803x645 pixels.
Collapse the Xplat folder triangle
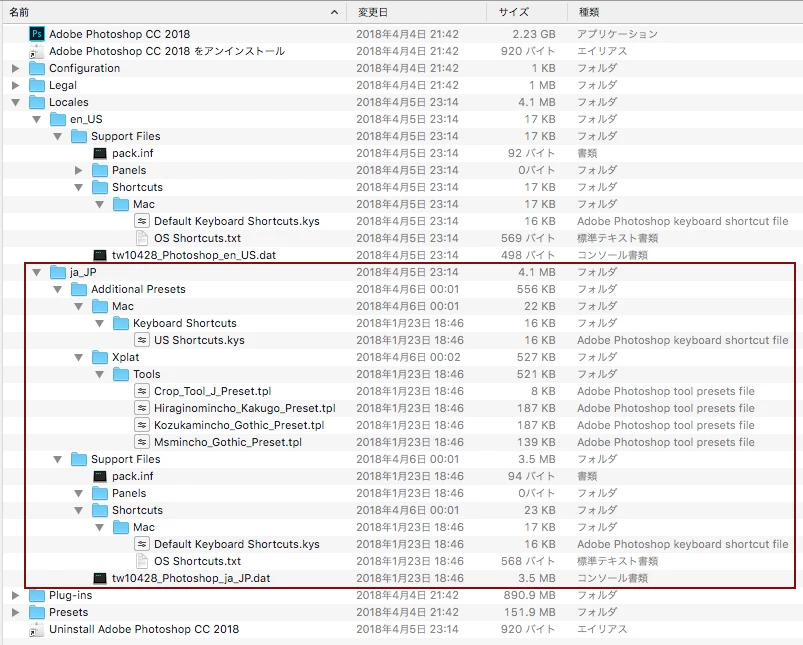point(78,358)
